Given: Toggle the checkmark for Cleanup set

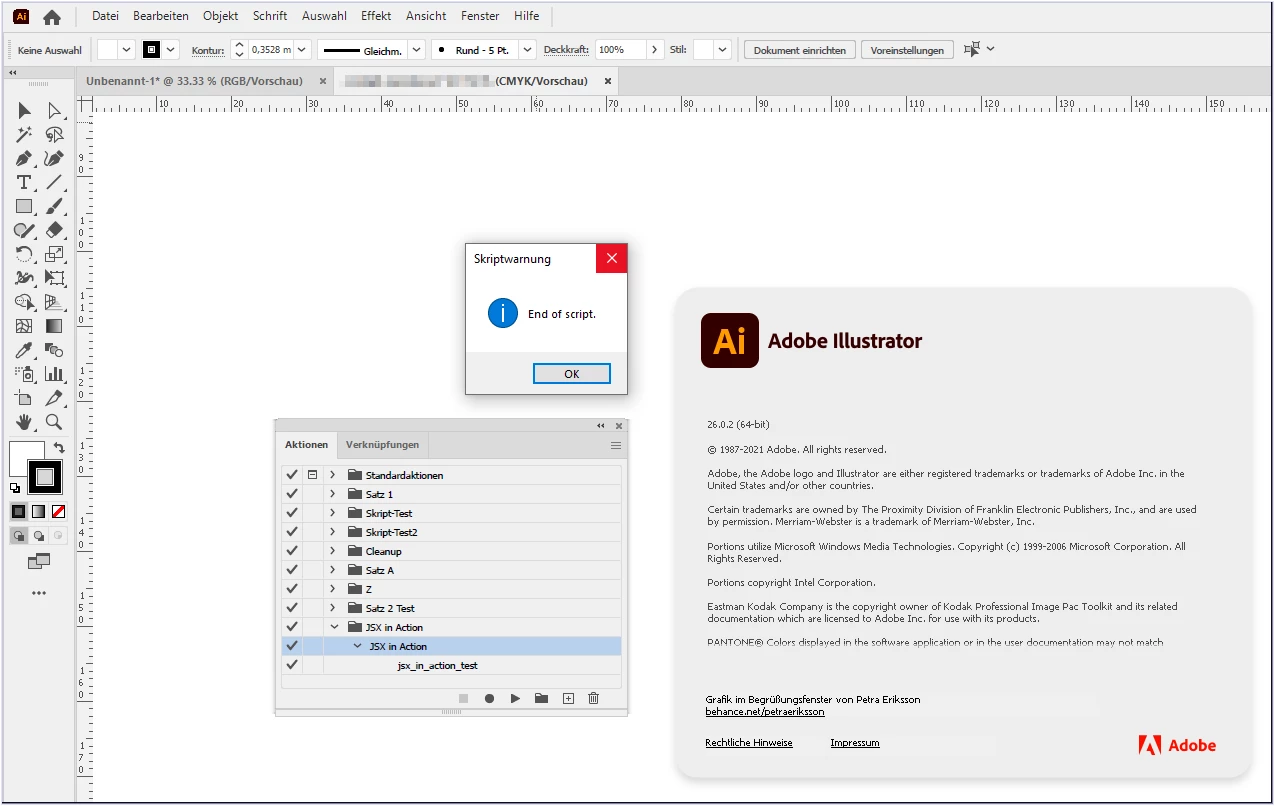Looking at the screenshot, I should pyautogui.click(x=292, y=551).
